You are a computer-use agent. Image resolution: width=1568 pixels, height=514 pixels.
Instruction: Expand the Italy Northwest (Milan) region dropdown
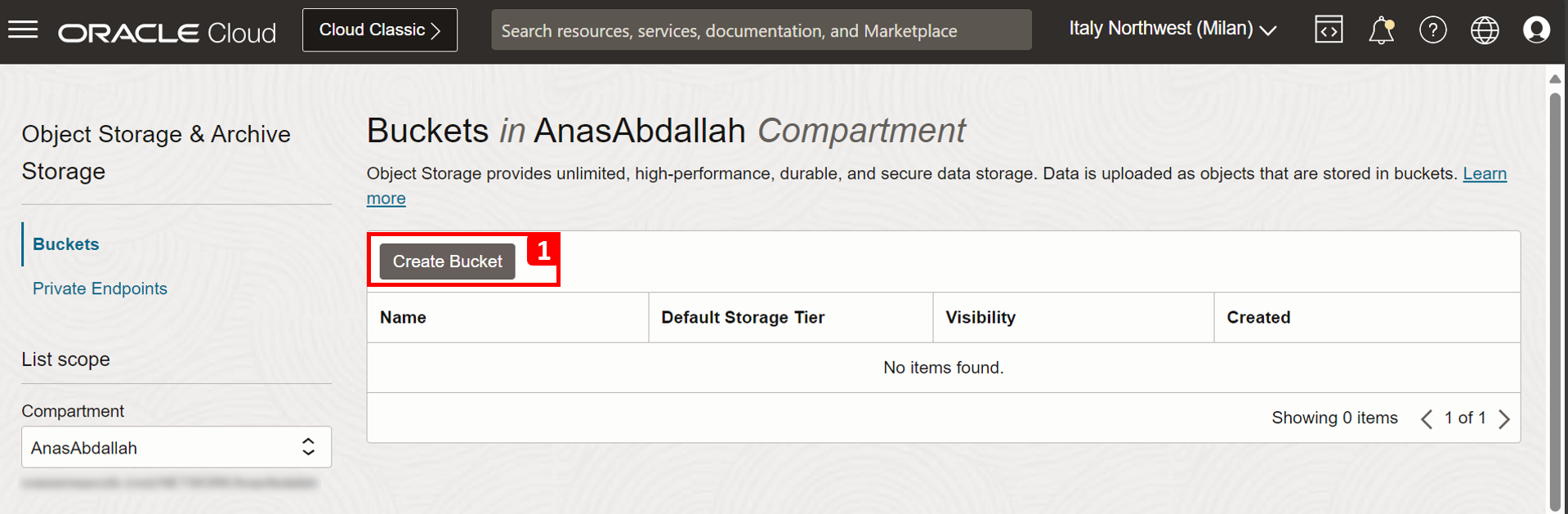pyautogui.click(x=1172, y=29)
